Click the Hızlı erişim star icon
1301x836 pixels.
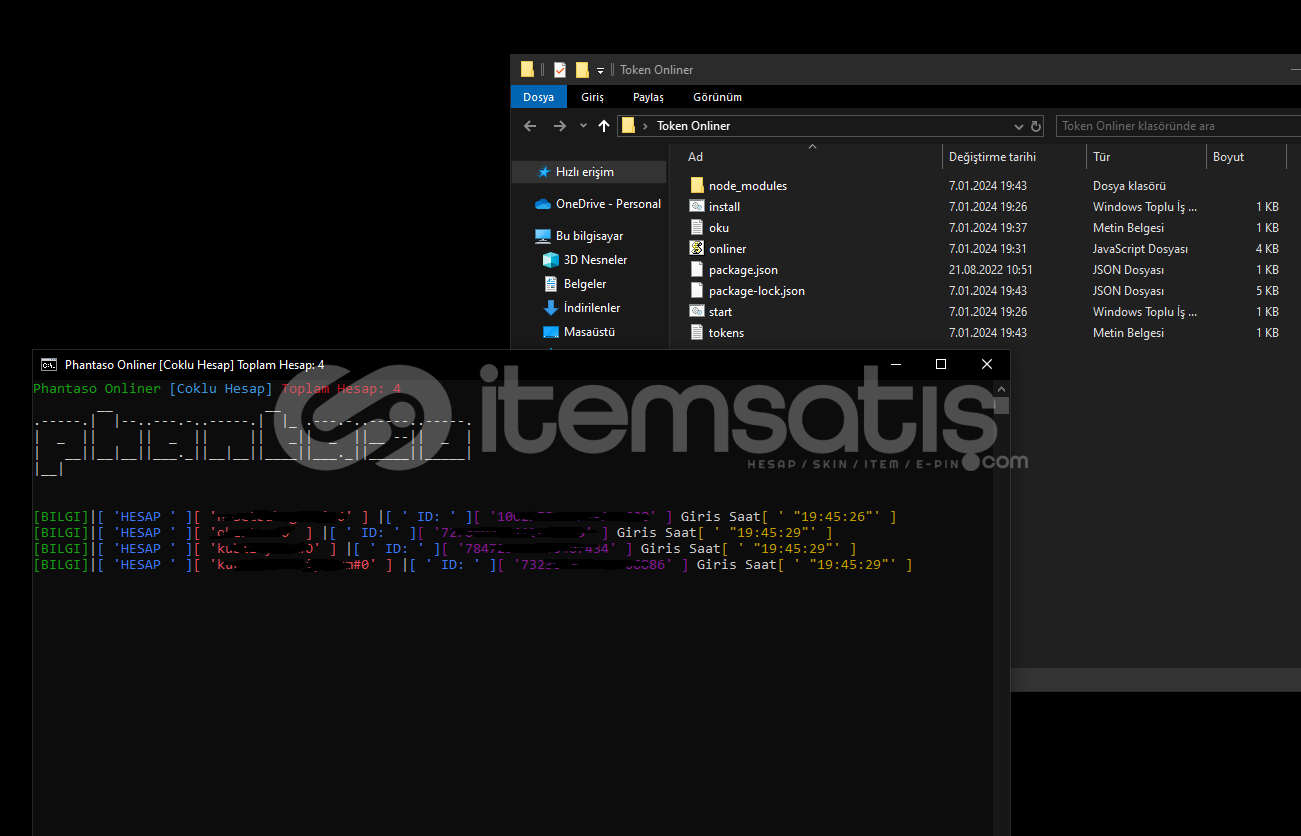click(x=544, y=172)
